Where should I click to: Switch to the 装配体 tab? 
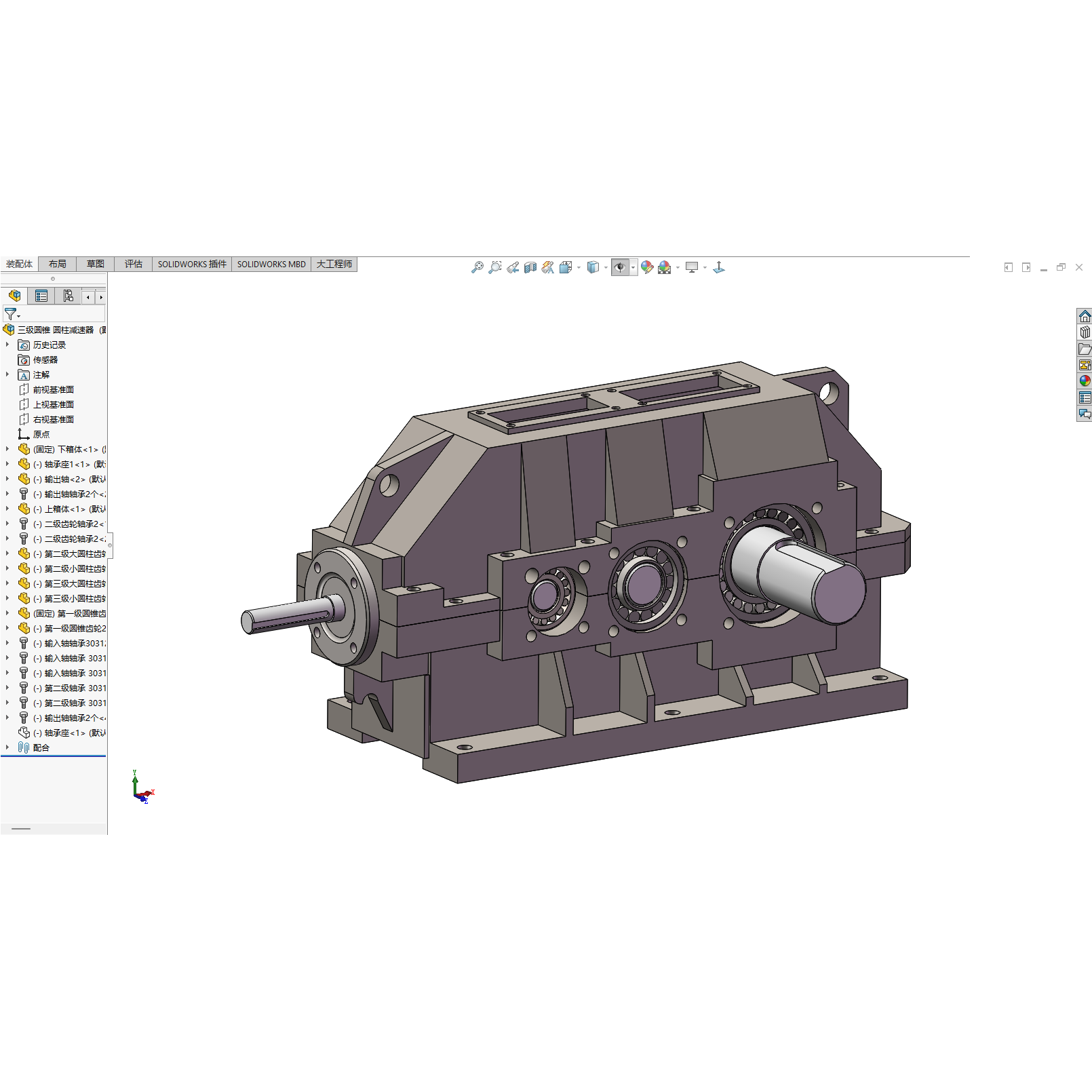[x=19, y=264]
